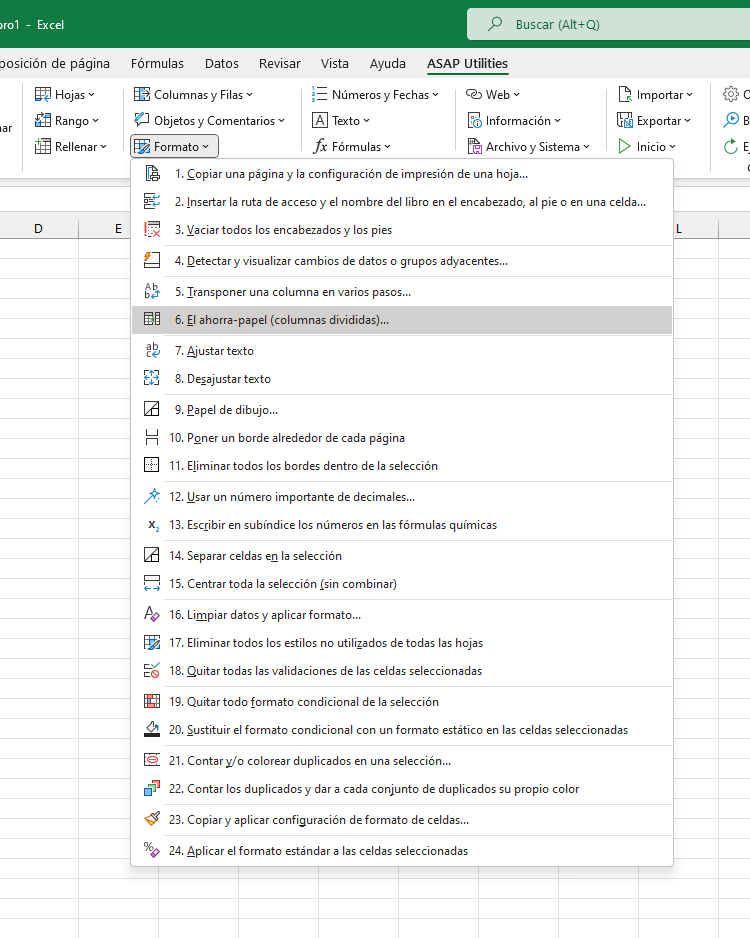Select the ASAP Utilities ribbon tab
Screen dimensions: 750x938
pos(467,63)
